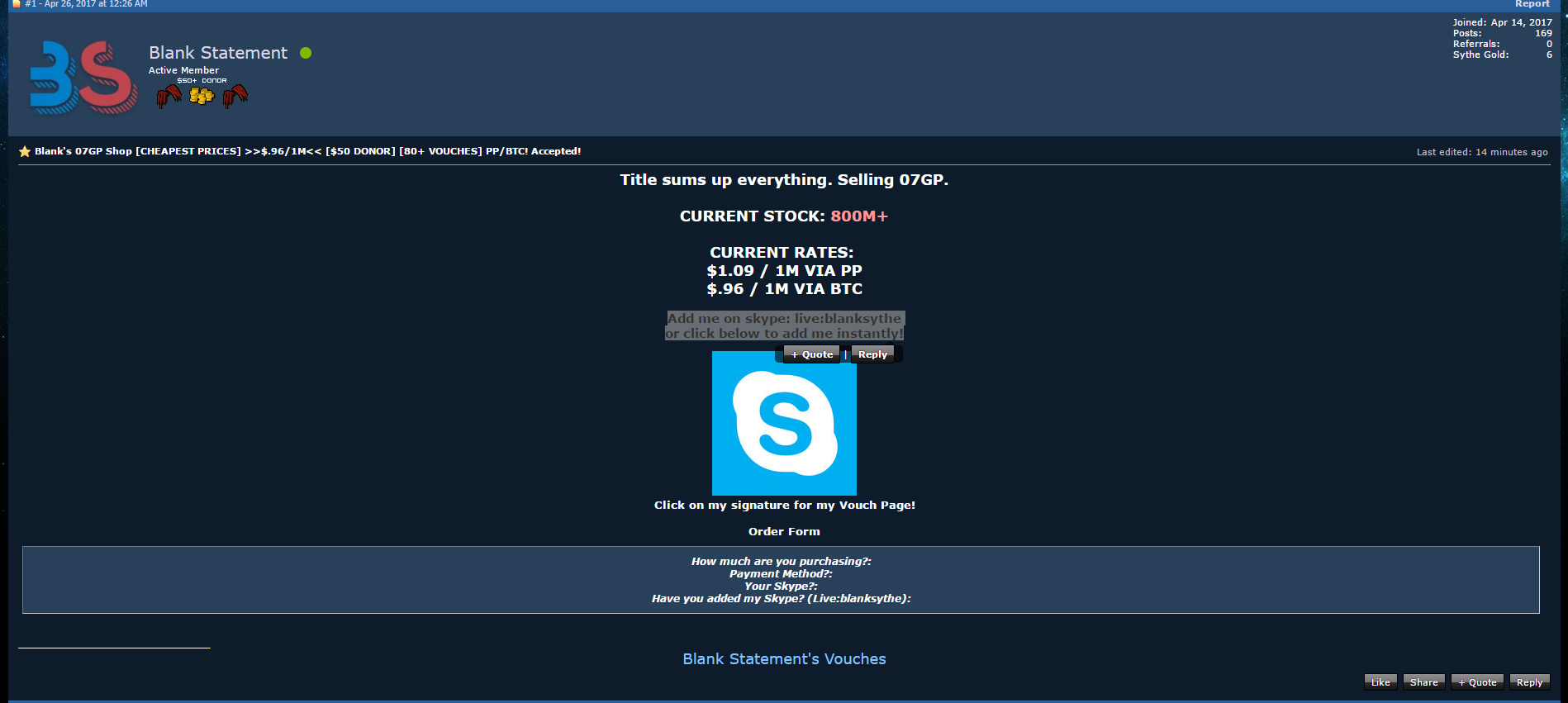Click the Like button
The image size is (1568, 703).
(x=1380, y=682)
